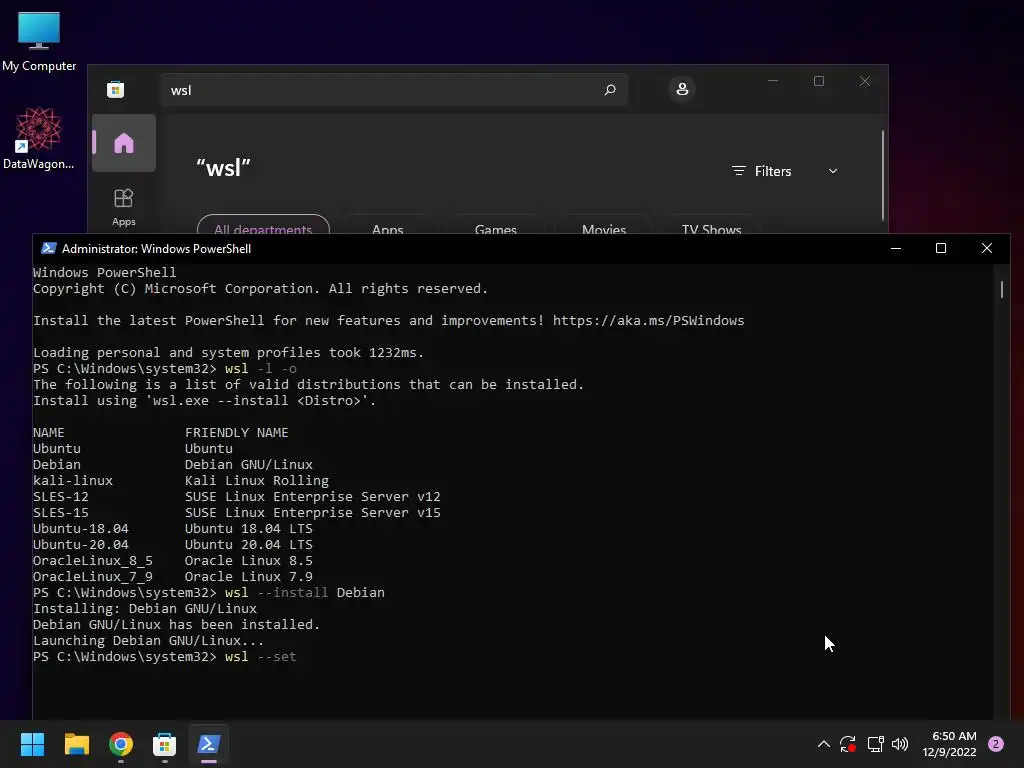
Task: Minimize the Microsoft Store window
Action: coord(773,81)
